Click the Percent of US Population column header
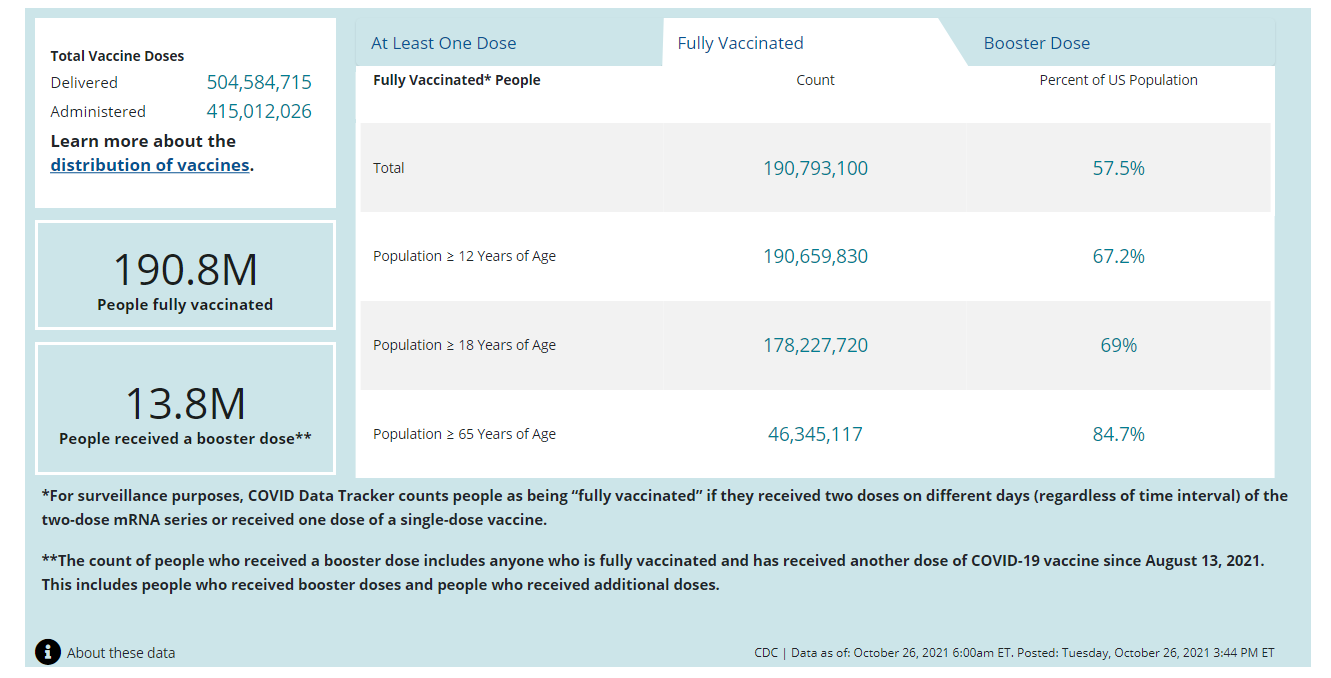1331x678 pixels. (1118, 80)
